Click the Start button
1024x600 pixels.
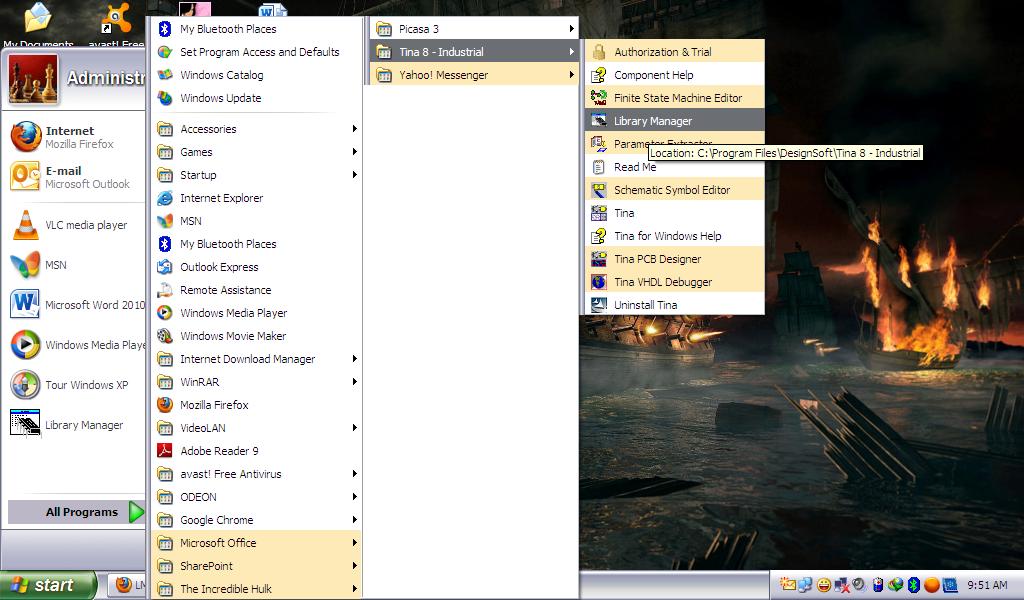tap(48, 585)
